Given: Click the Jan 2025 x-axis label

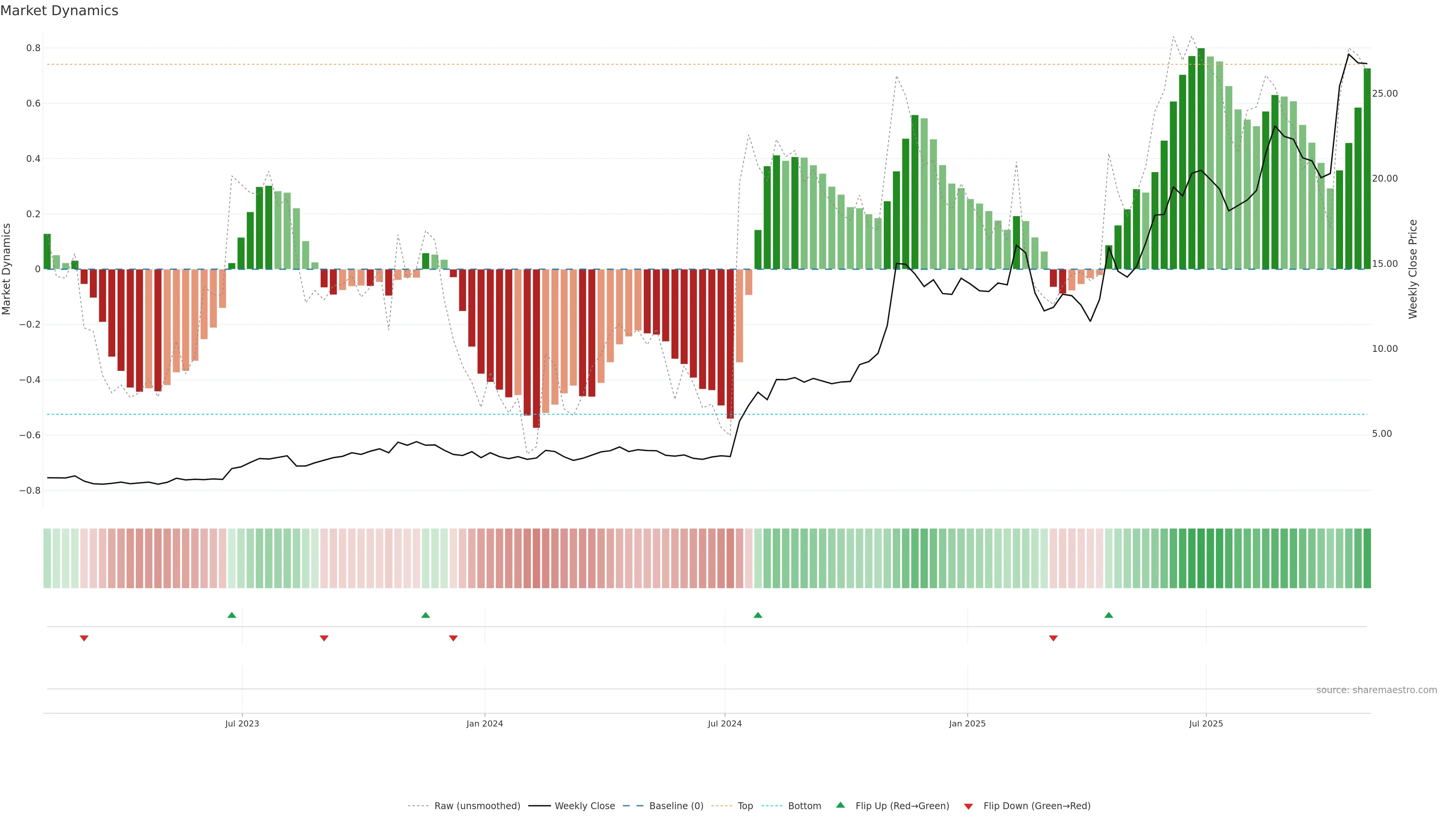Looking at the screenshot, I should 967,723.
